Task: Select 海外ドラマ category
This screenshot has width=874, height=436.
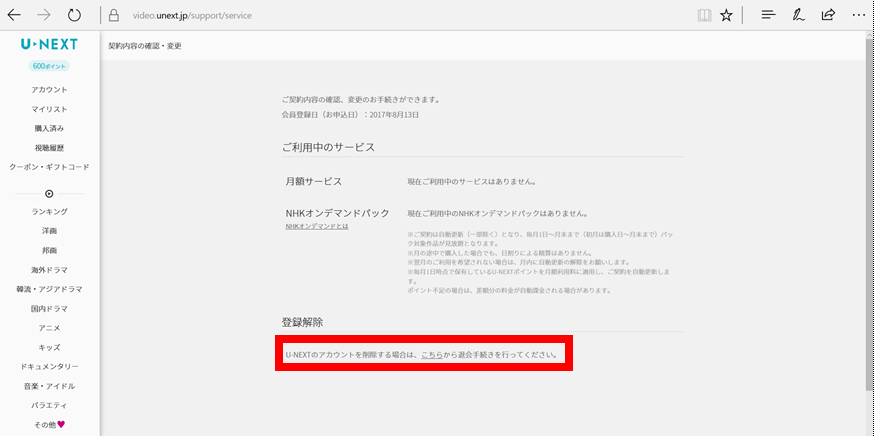Action: 49,270
